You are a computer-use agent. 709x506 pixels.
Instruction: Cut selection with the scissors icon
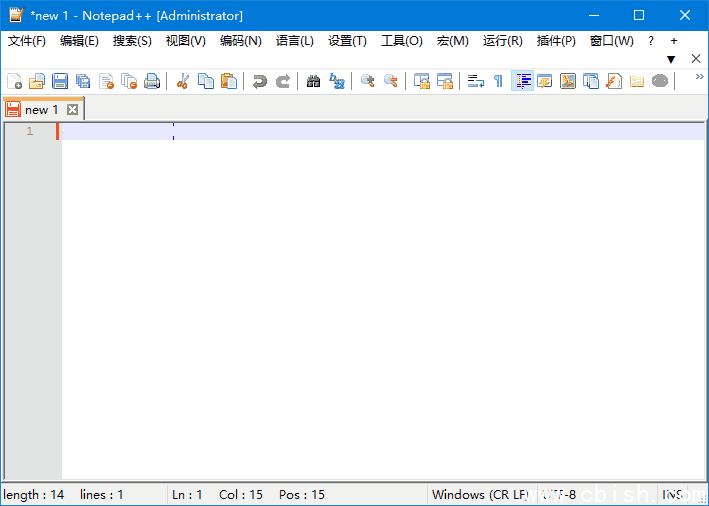click(x=183, y=81)
